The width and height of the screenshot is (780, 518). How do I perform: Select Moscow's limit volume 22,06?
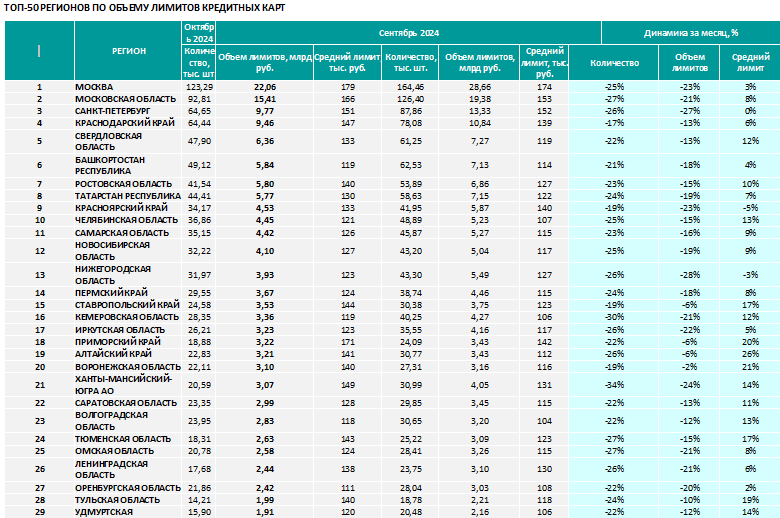[265, 87]
